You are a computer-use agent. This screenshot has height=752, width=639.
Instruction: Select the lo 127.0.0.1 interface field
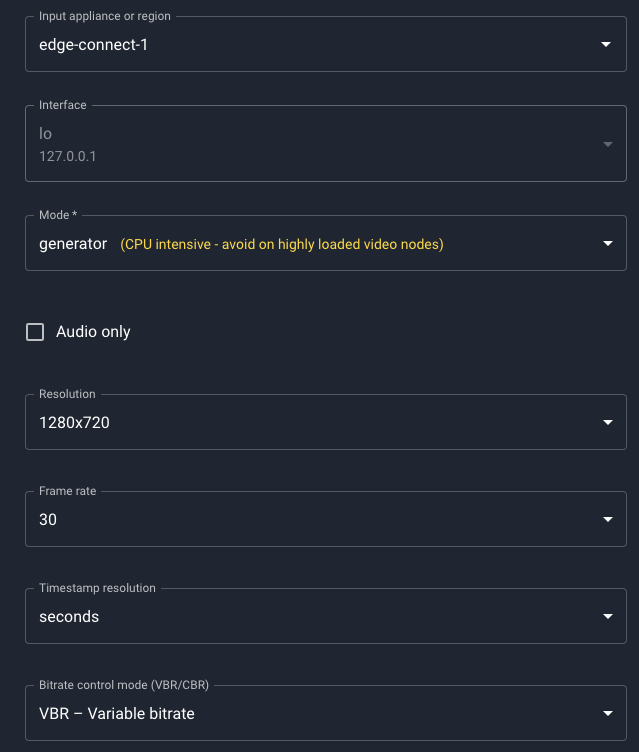[300, 145]
